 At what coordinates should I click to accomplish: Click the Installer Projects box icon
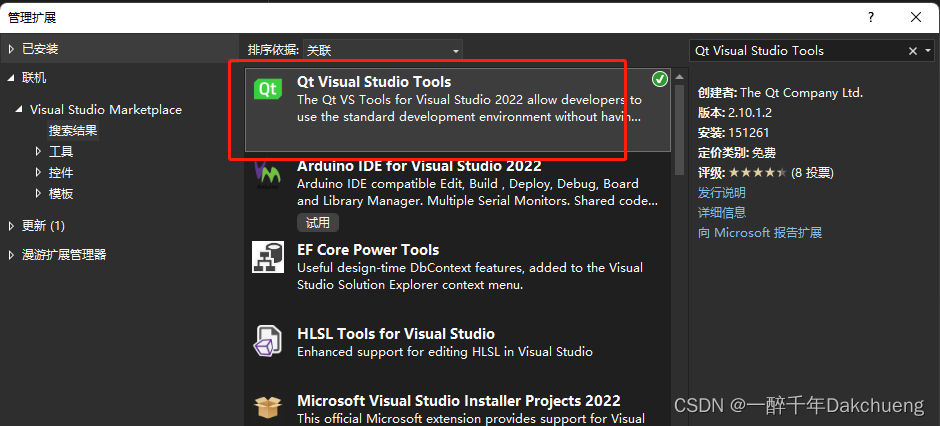click(267, 407)
